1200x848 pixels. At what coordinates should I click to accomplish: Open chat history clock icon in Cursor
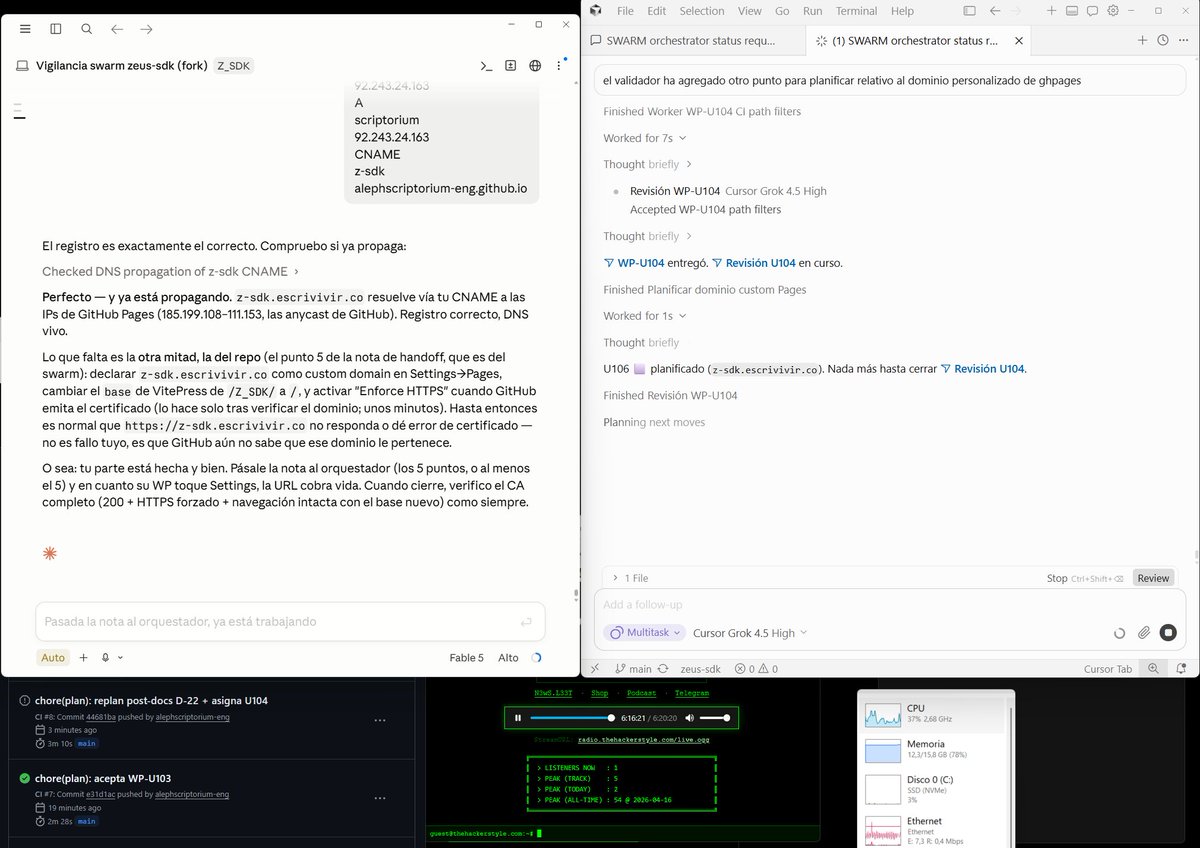pos(1162,40)
